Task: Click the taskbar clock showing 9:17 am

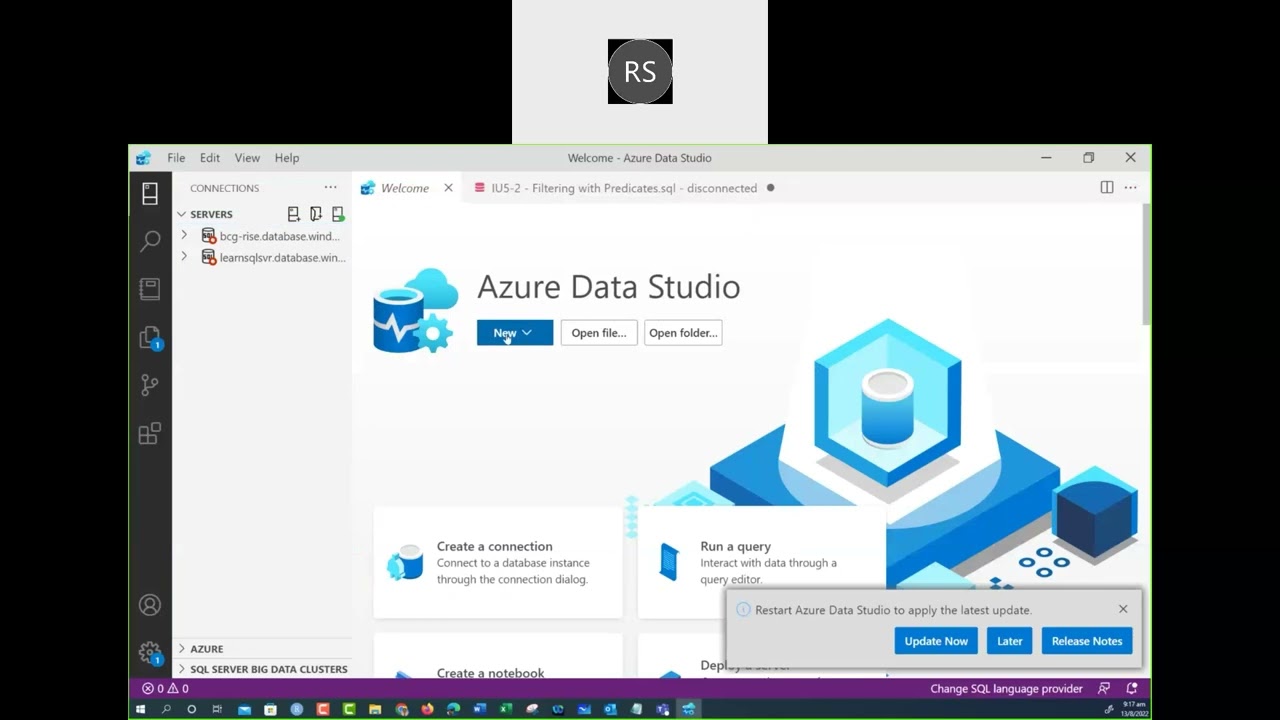Action: click(x=1134, y=709)
